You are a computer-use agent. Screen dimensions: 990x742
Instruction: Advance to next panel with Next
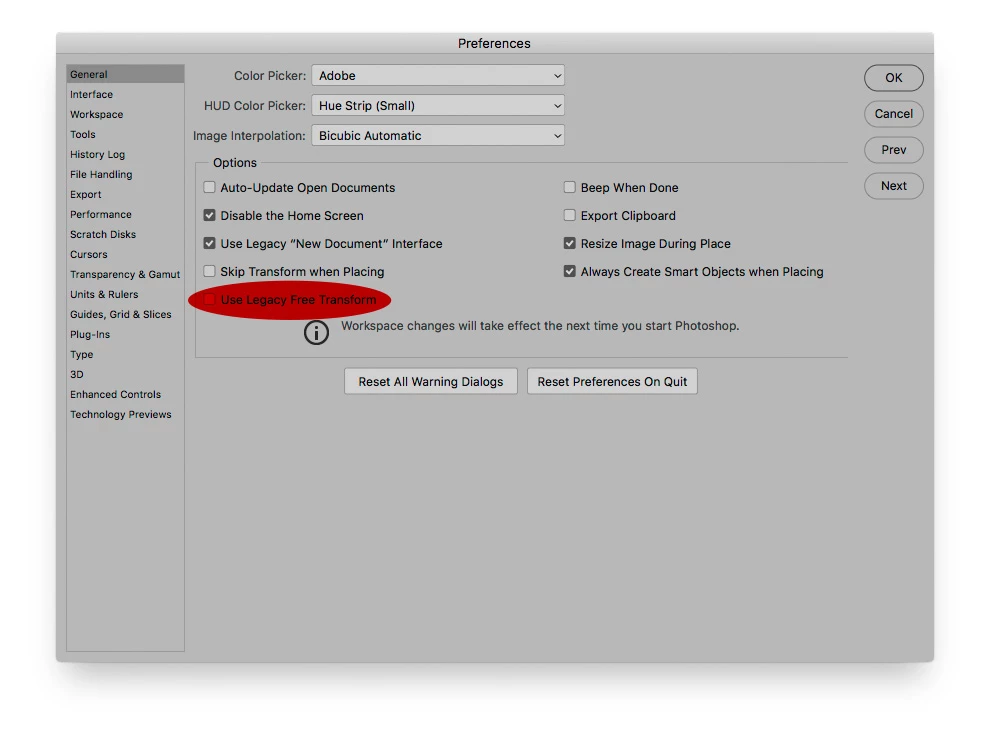(893, 186)
